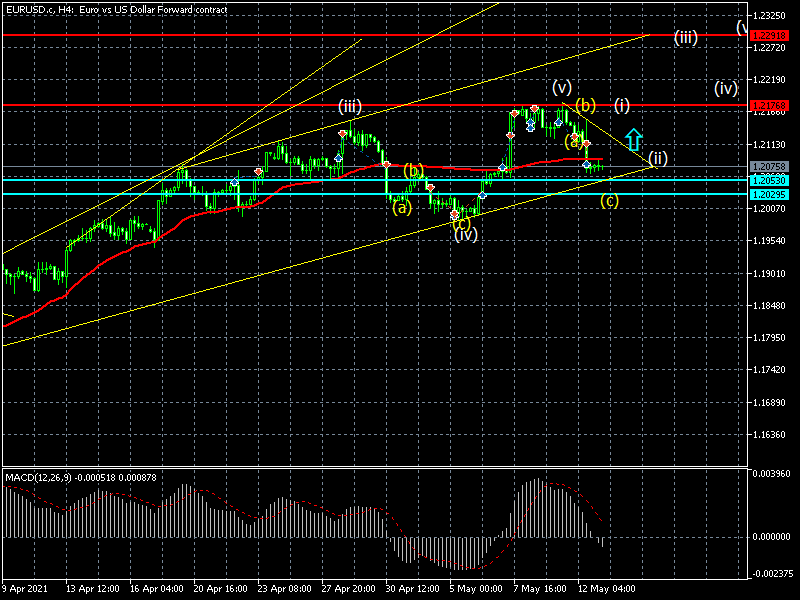Select the white (iii) label beside the 1.22918 line
800x600 pixels.
(685, 38)
